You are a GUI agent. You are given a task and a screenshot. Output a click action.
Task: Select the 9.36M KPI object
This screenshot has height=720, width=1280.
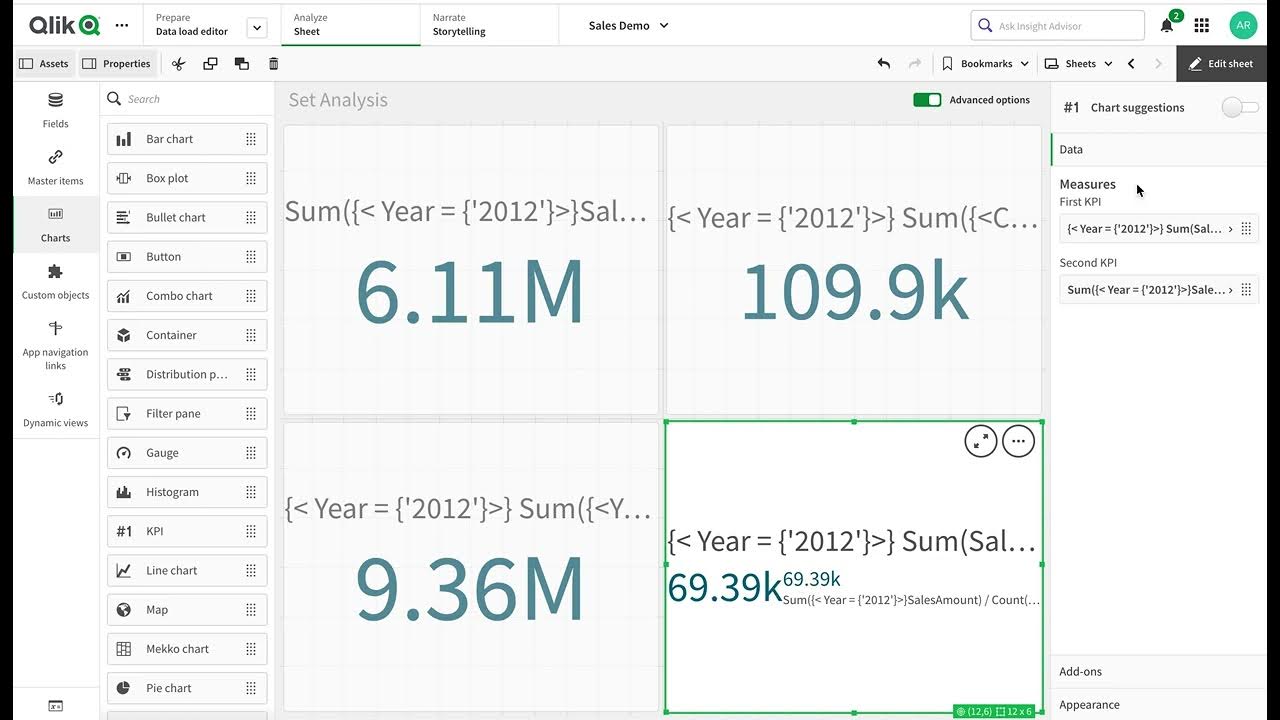471,566
